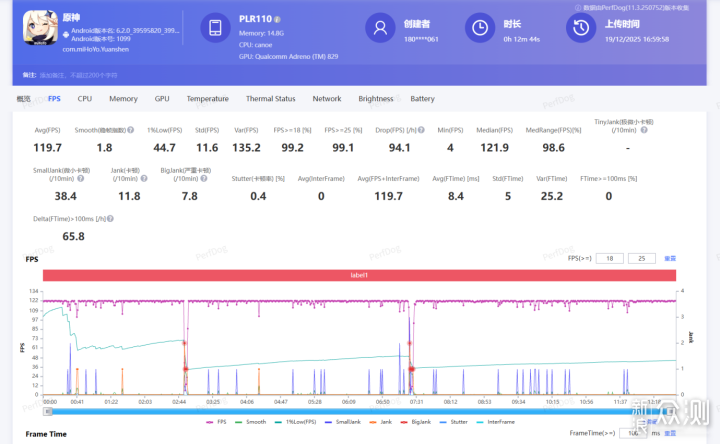Click the reset link next to FPS thresholds

click(x=670, y=258)
